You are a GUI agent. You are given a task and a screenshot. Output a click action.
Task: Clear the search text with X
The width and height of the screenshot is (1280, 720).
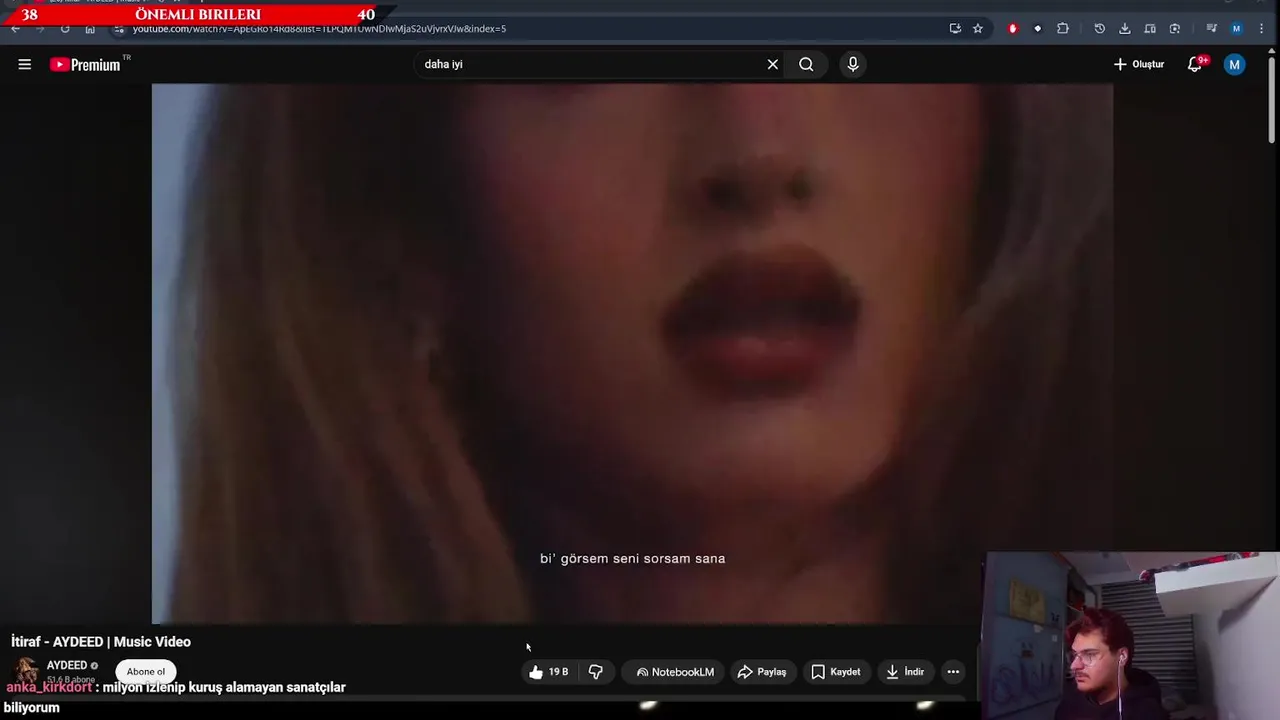coord(773,64)
